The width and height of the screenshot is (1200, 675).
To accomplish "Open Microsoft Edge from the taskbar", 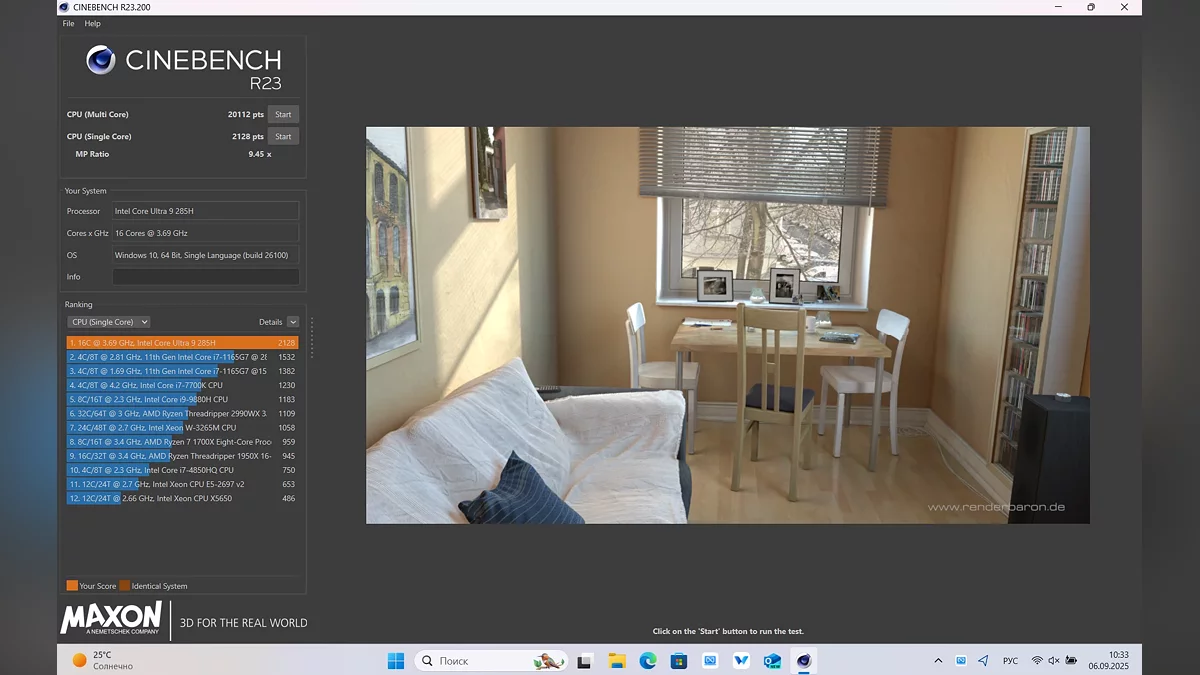I will click(648, 661).
